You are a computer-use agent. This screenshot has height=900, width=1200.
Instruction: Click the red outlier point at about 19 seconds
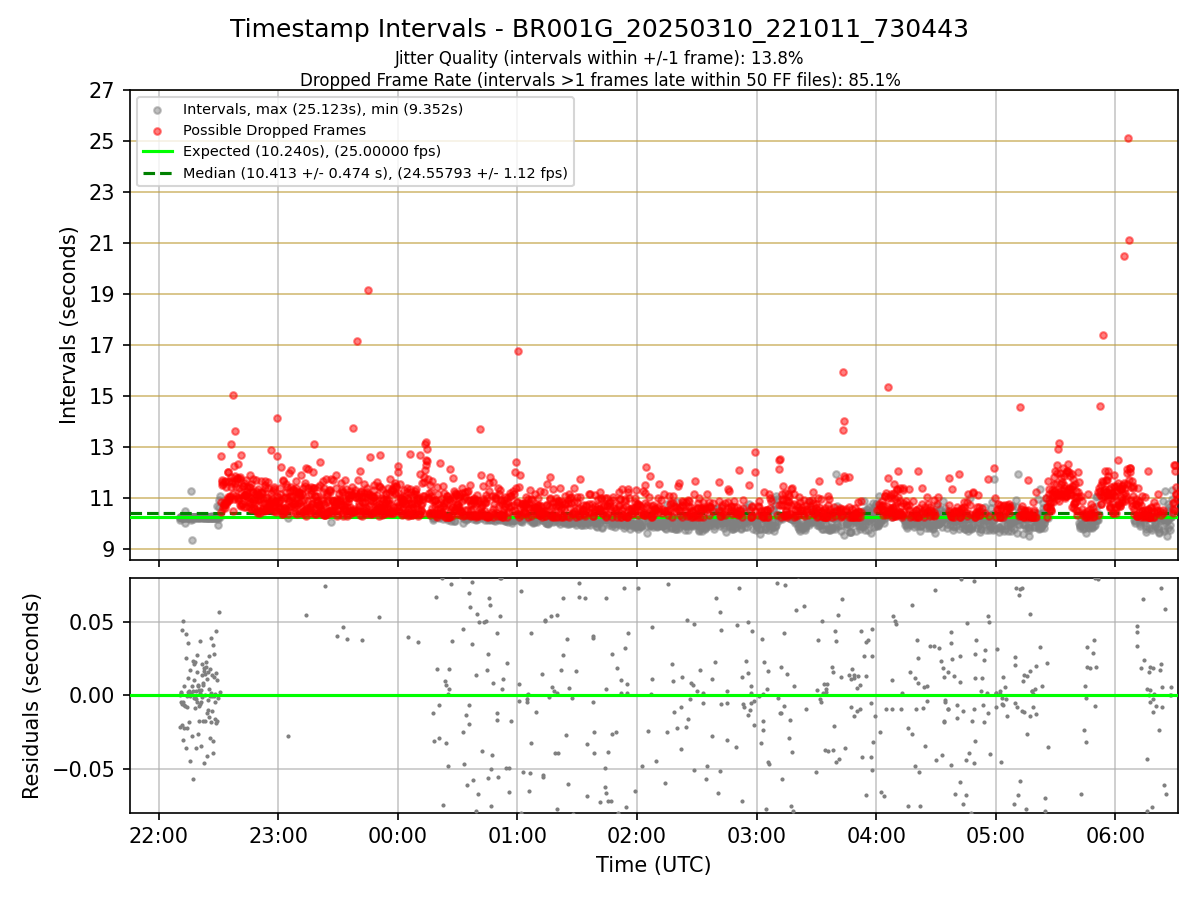tap(368, 290)
